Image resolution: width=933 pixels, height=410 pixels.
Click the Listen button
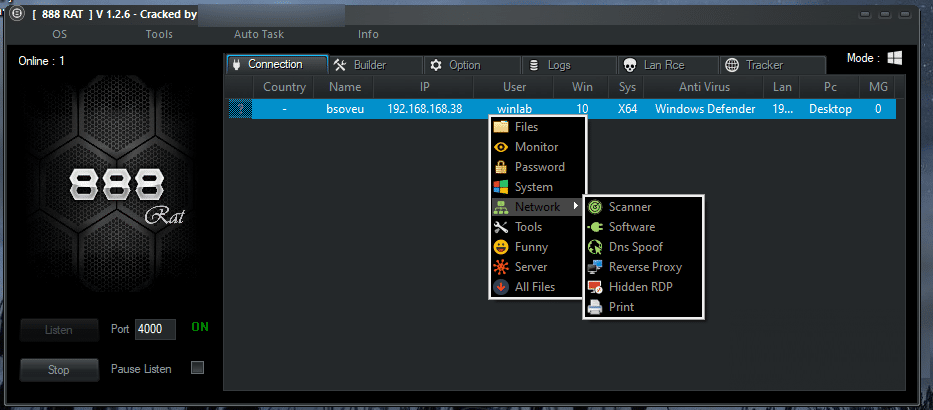59,329
